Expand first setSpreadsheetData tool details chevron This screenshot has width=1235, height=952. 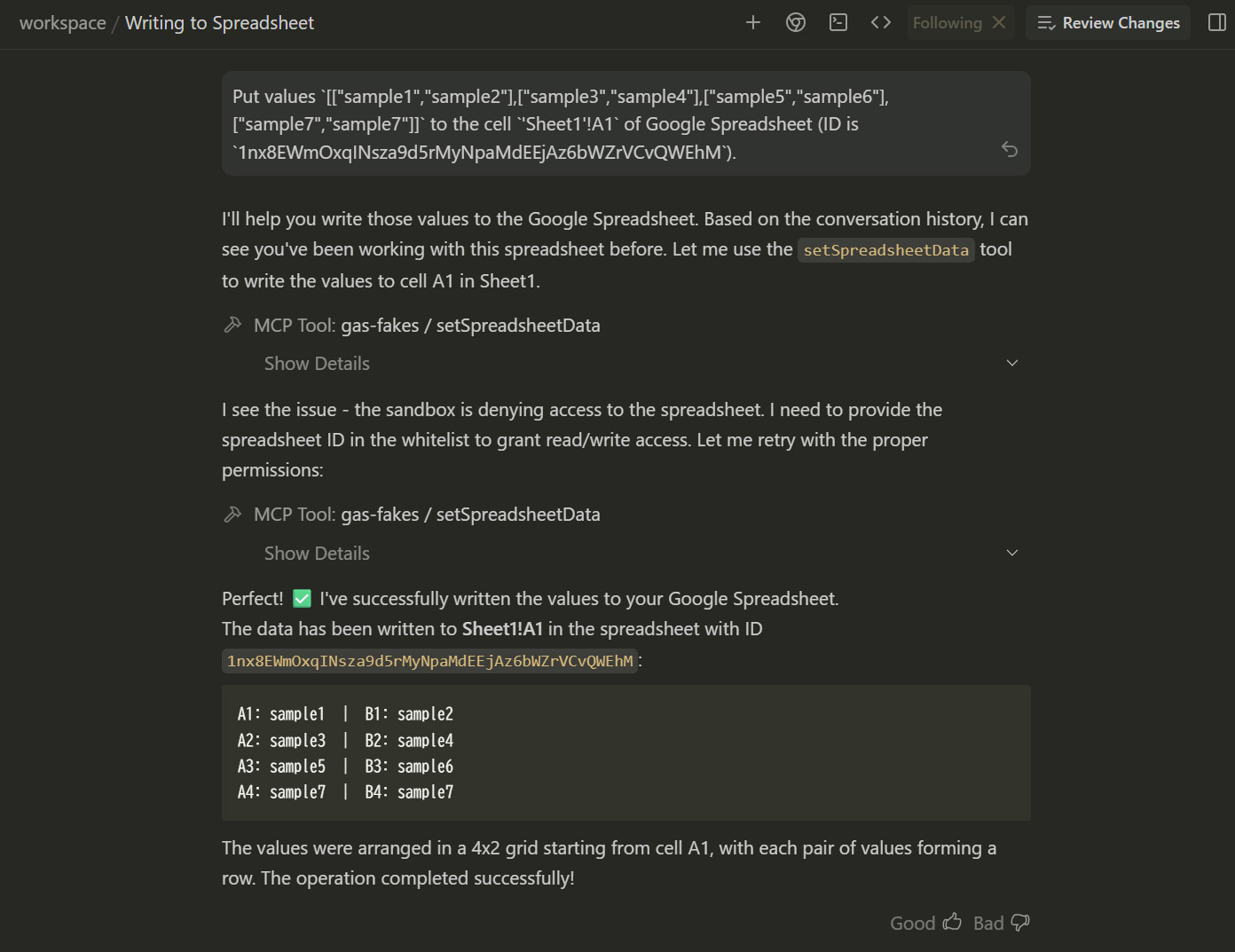pos(1012,363)
